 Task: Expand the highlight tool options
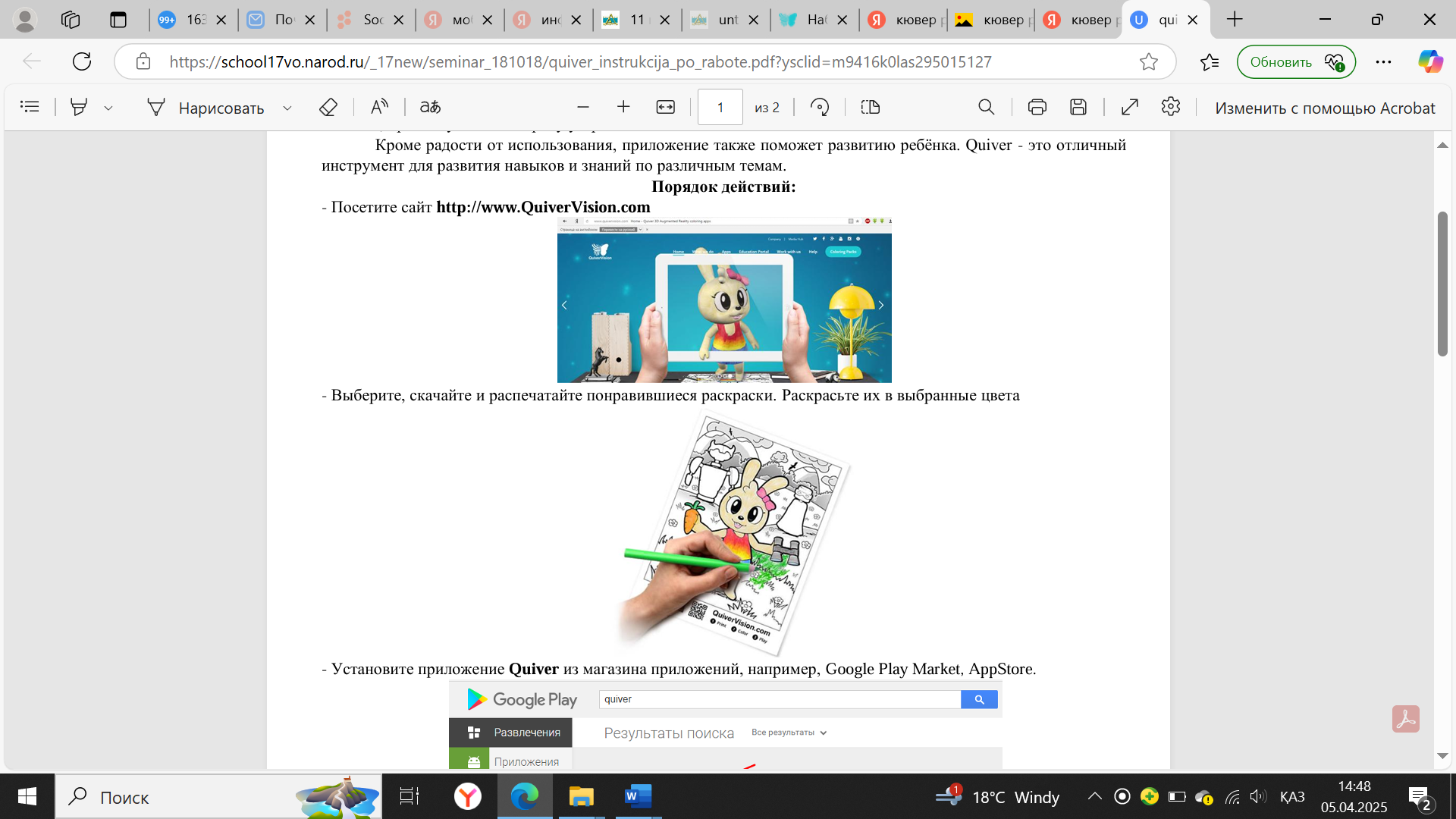[108, 108]
